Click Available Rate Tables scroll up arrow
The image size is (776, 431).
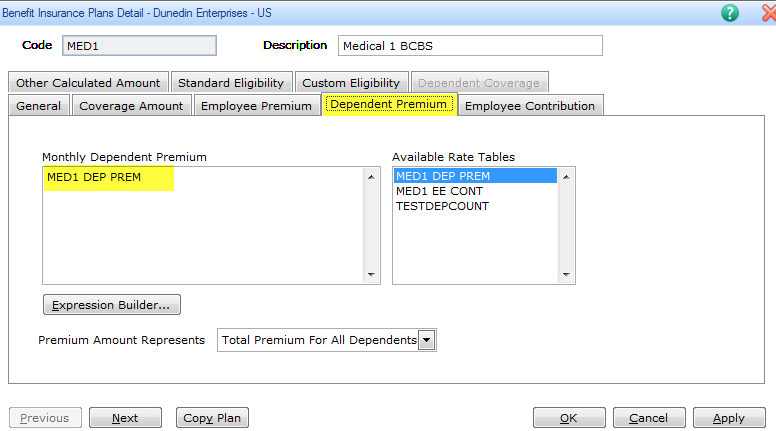[x=566, y=177]
